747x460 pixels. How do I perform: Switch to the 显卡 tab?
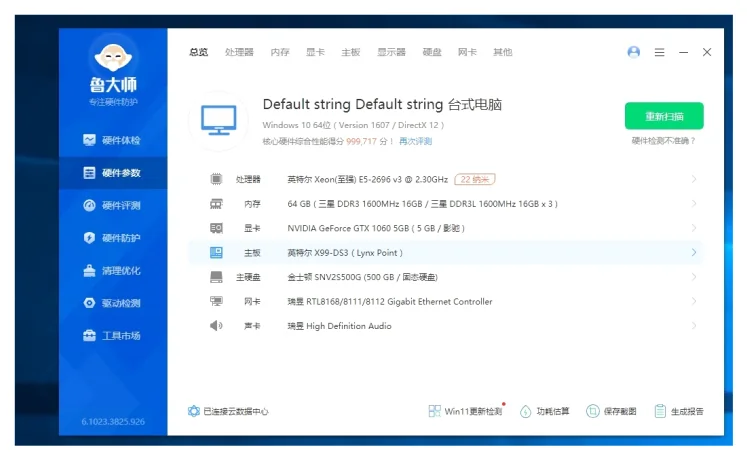315,52
